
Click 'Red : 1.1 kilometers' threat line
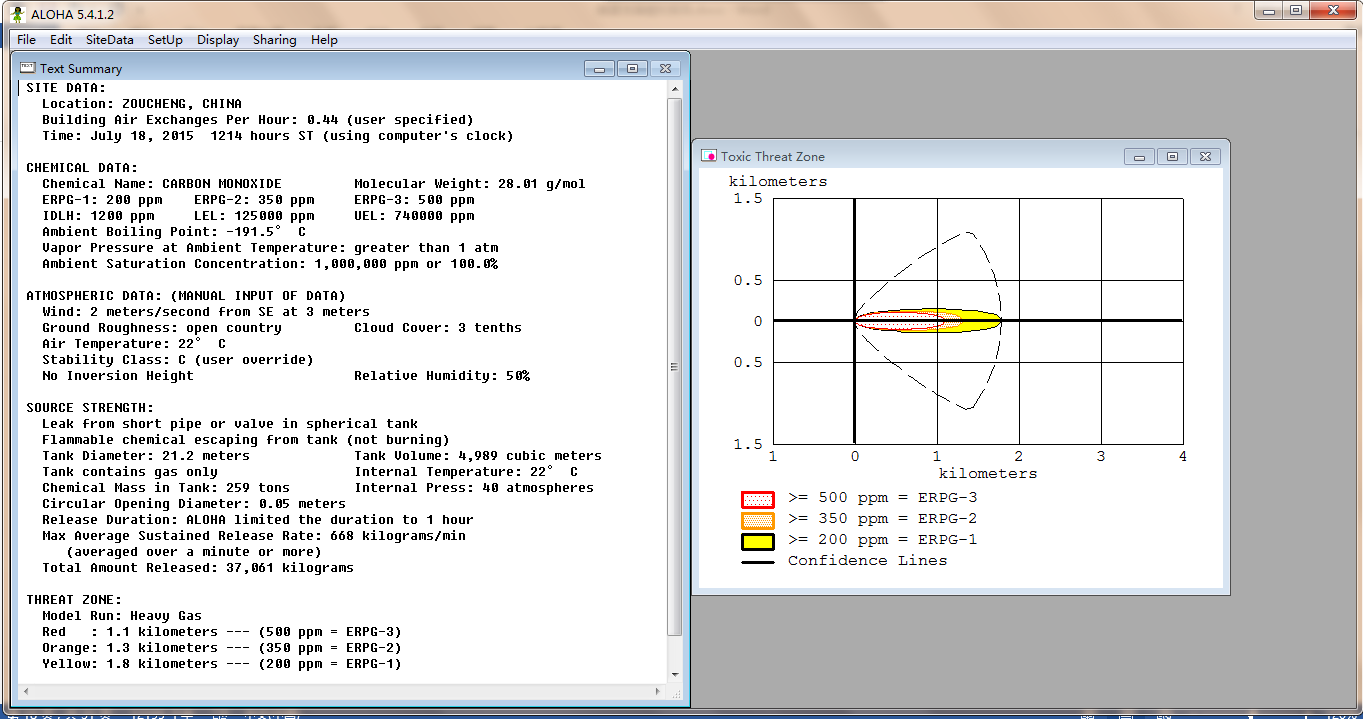pos(222,632)
